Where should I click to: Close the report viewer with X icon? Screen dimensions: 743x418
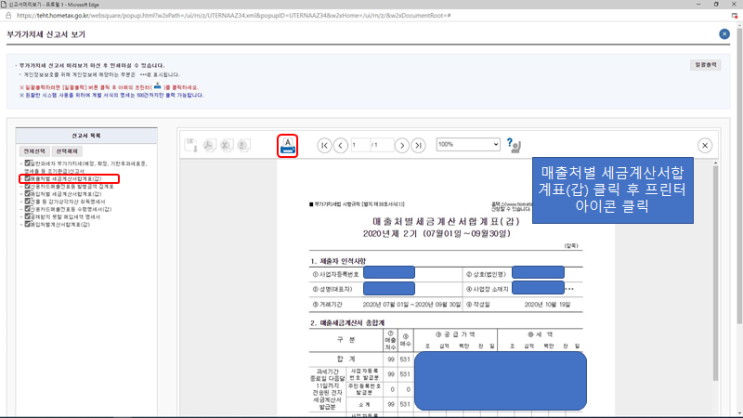[x=705, y=145]
